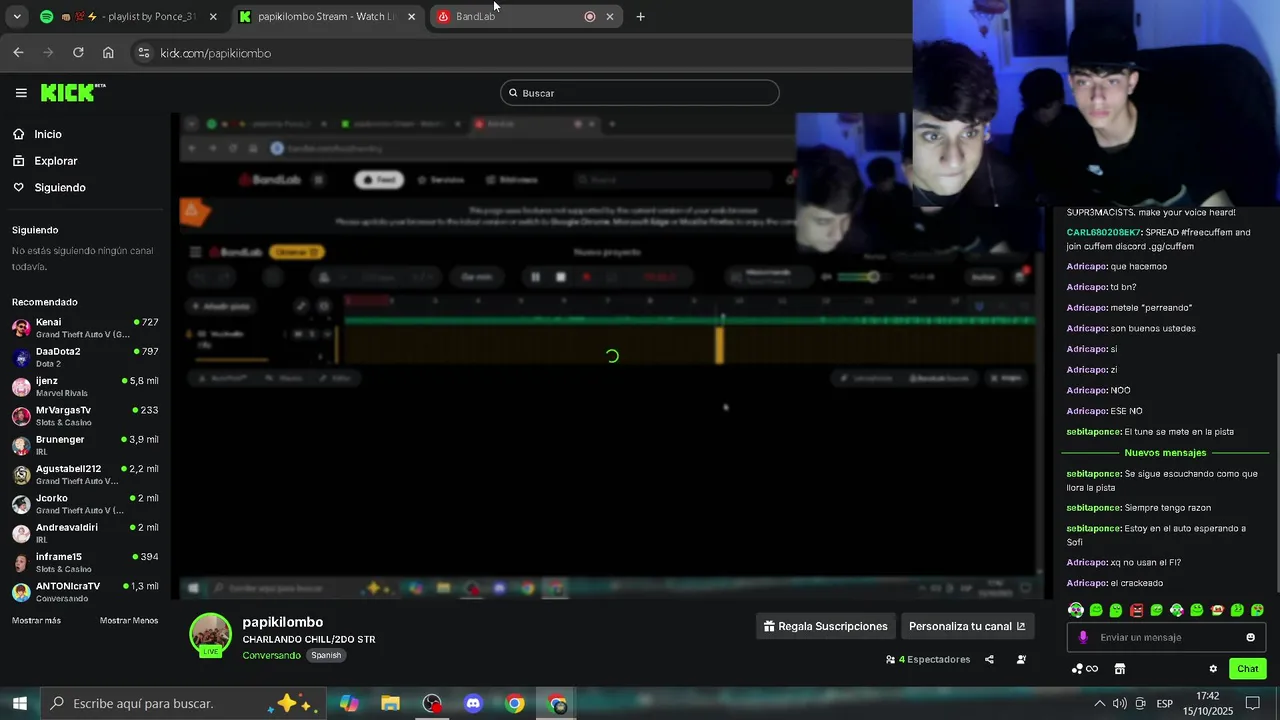Open the Windows notification center
1280x720 pixels.
click(x=1253, y=704)
